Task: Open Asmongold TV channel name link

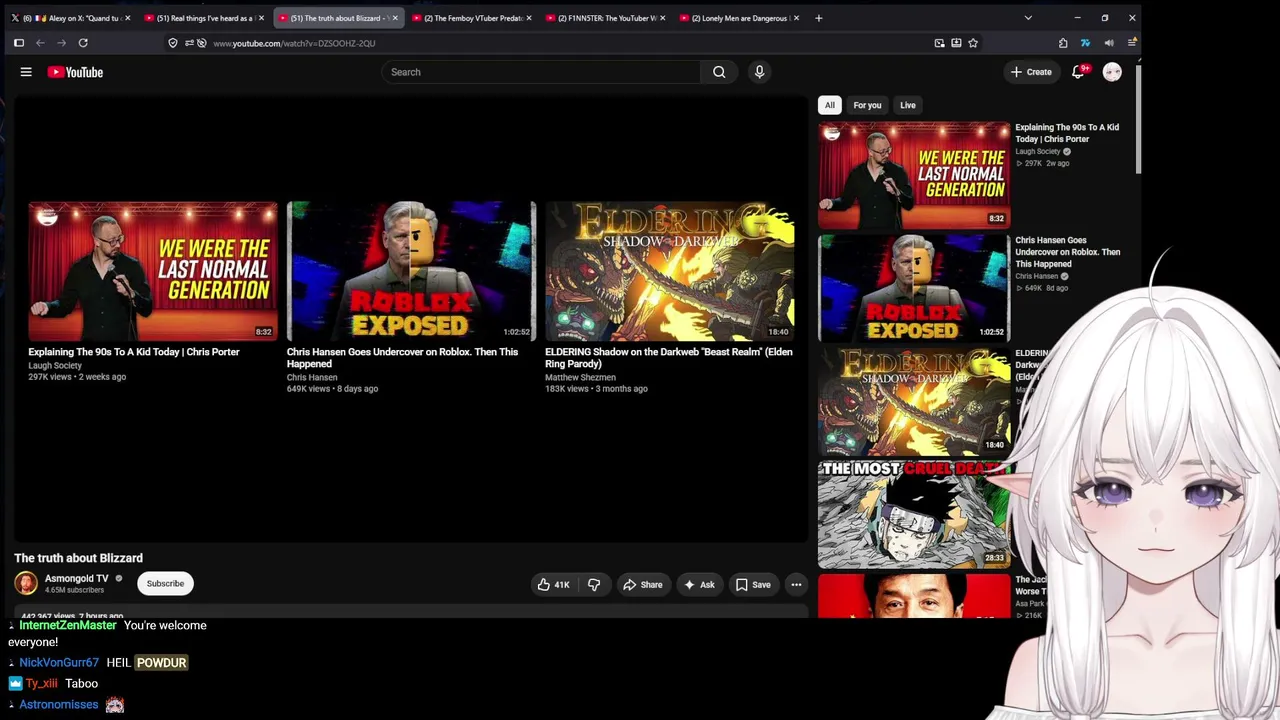Action: coord(76,578)
